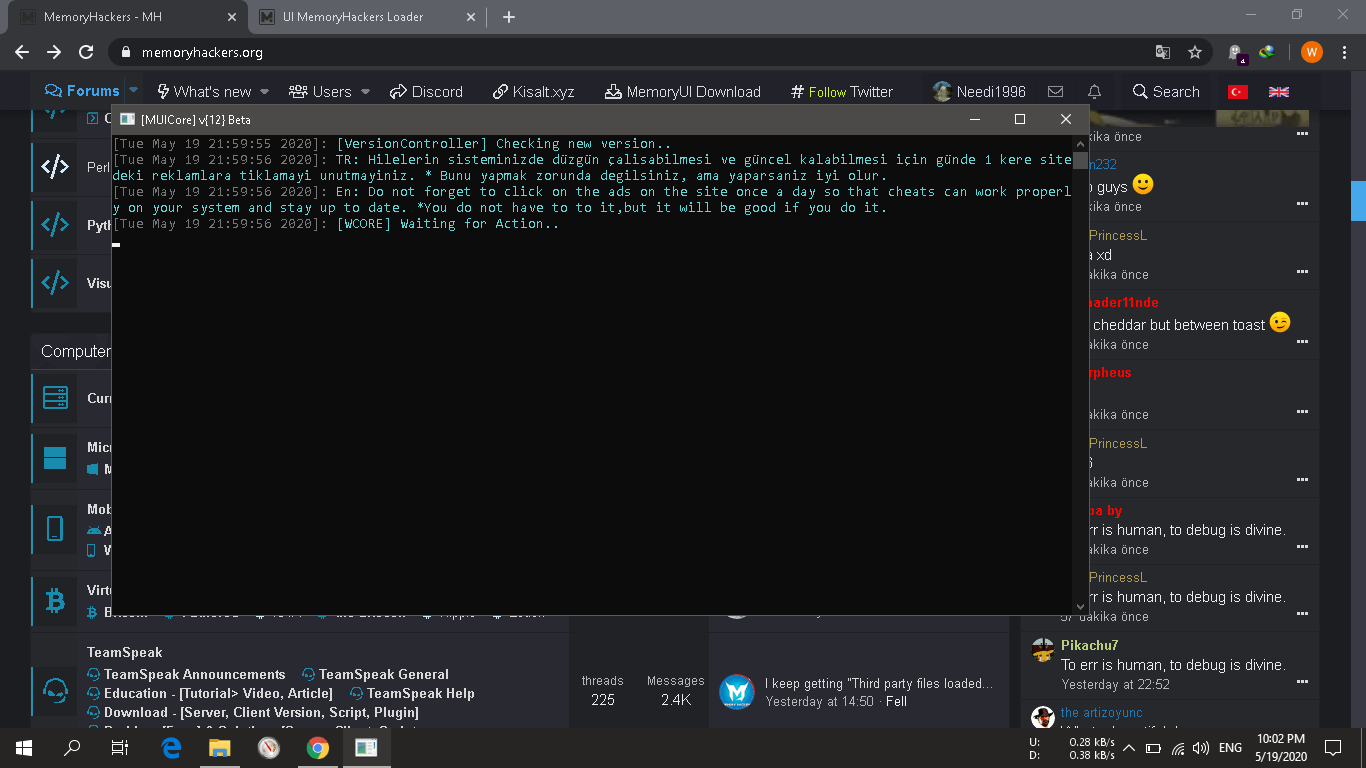Reload the current page
The height and width of the screenshot is (768, 1366).
click(86, 52)
